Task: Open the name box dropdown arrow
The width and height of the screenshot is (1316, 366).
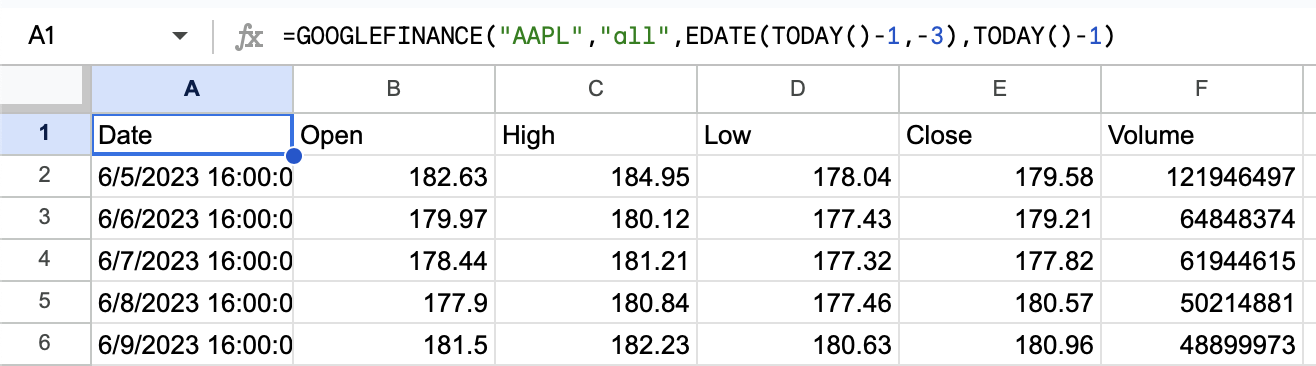Action: (180, 37)
